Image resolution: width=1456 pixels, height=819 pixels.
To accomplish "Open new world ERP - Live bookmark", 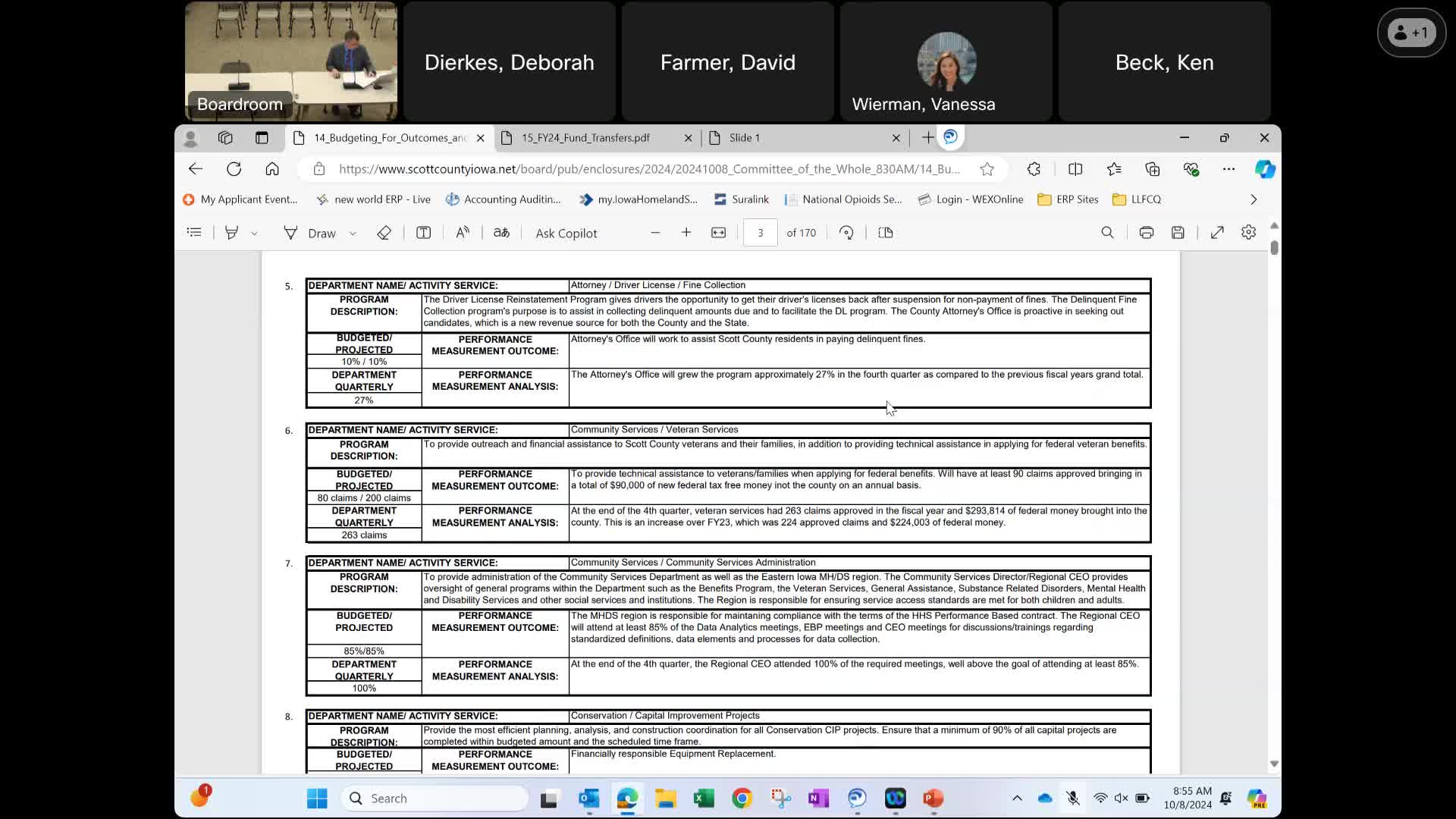I will 373,199.
